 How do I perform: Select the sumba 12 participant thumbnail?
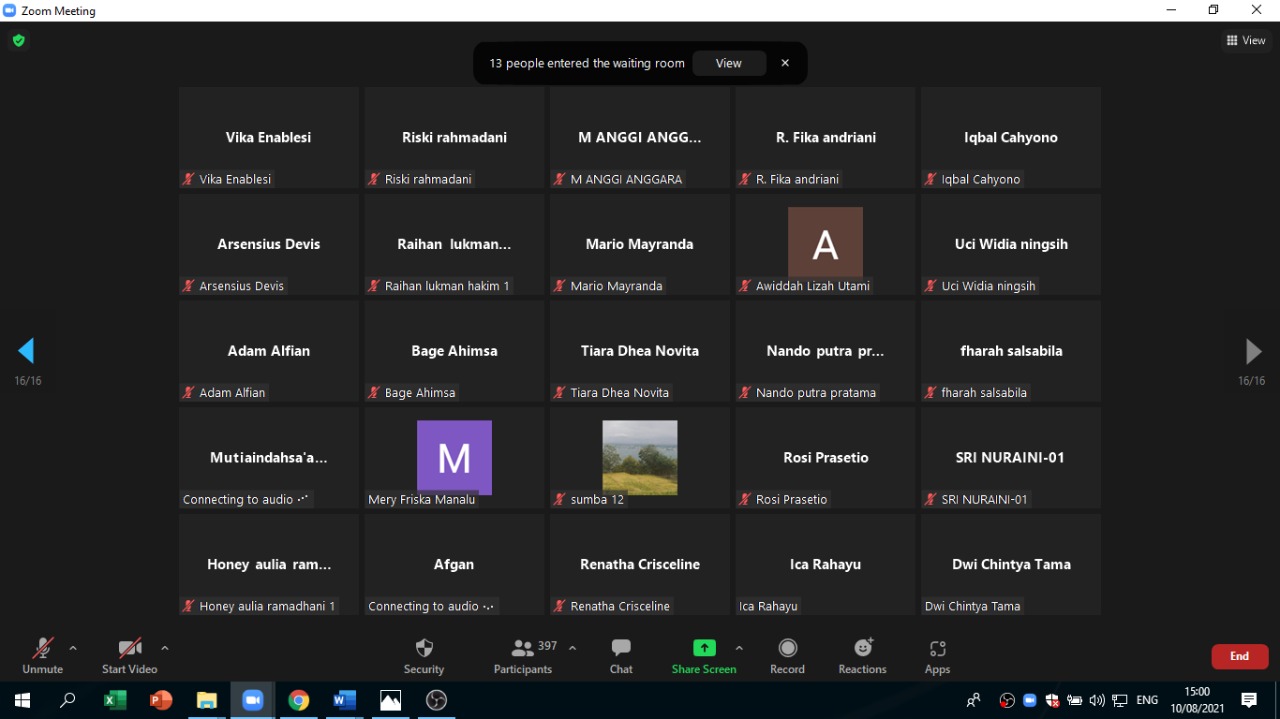point(640,458)
